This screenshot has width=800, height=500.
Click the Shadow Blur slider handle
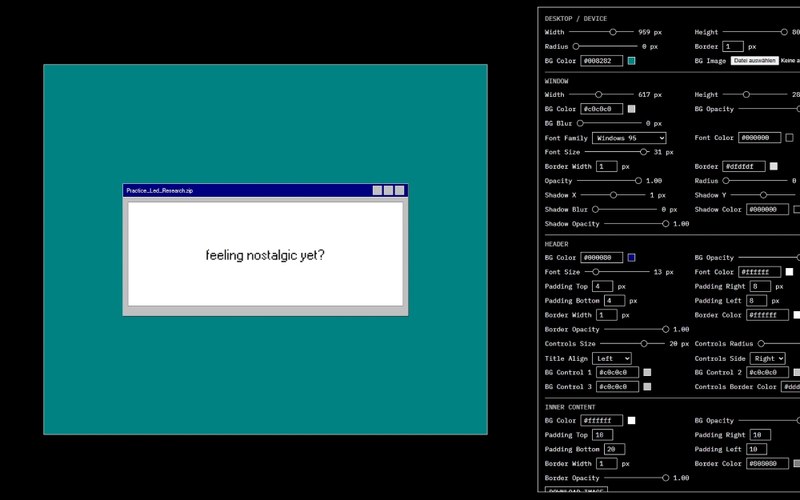click(x=595, y=209)
